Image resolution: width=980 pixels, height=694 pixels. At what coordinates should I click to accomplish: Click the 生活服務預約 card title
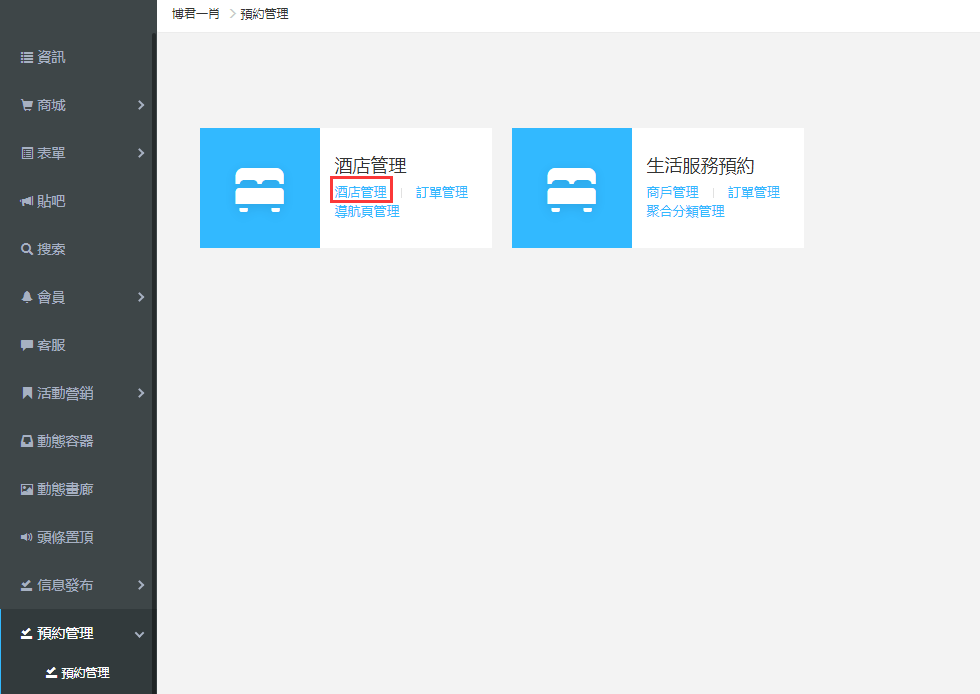pos(700,166)
